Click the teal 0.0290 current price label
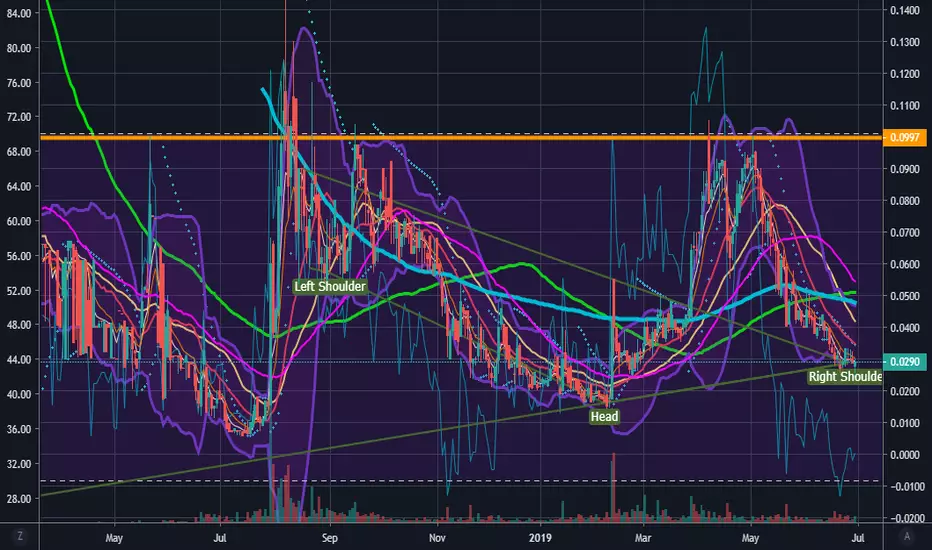932x550 pixels. 905,362
